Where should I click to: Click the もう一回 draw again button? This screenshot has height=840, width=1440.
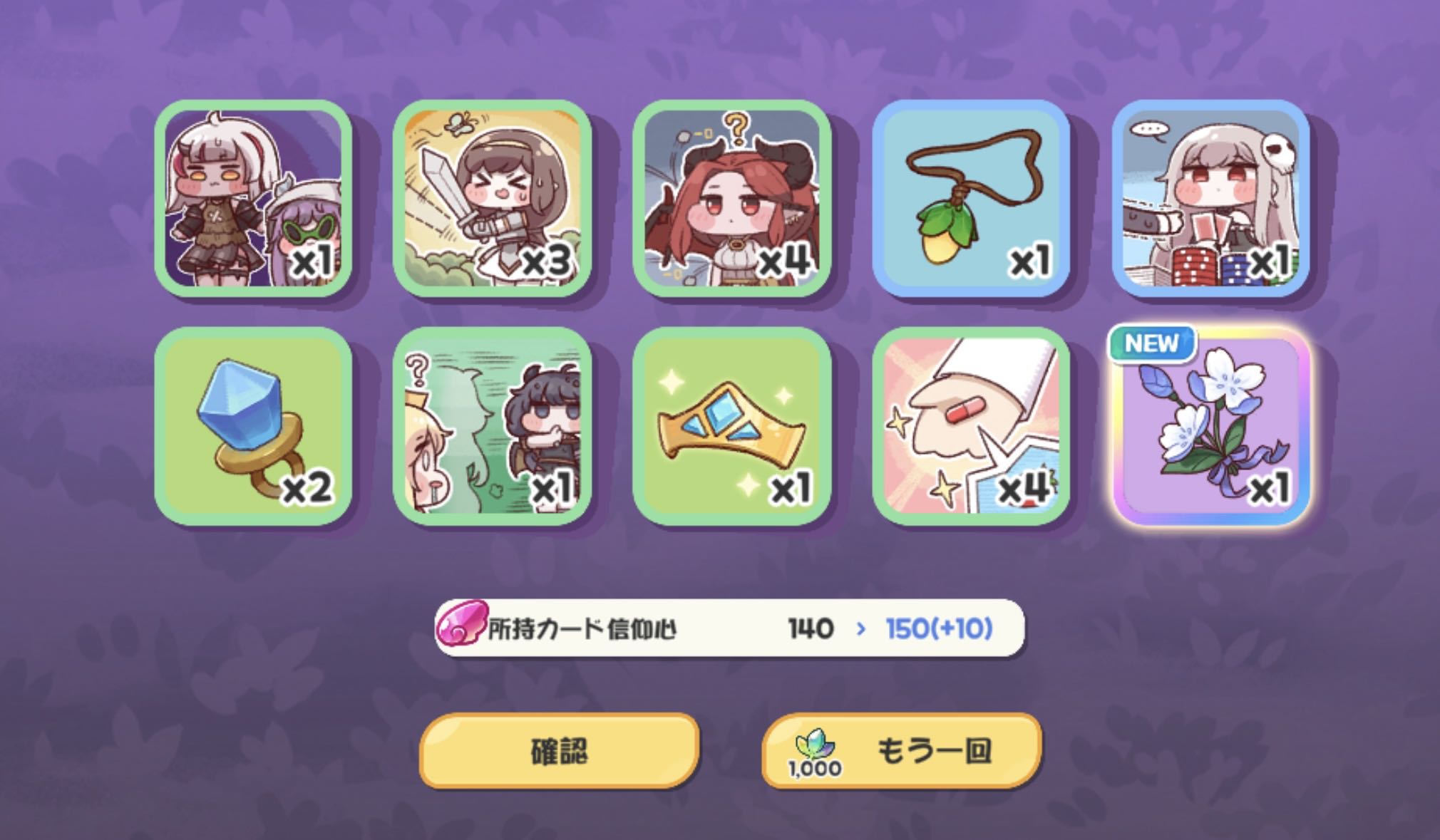coord(902,751)
